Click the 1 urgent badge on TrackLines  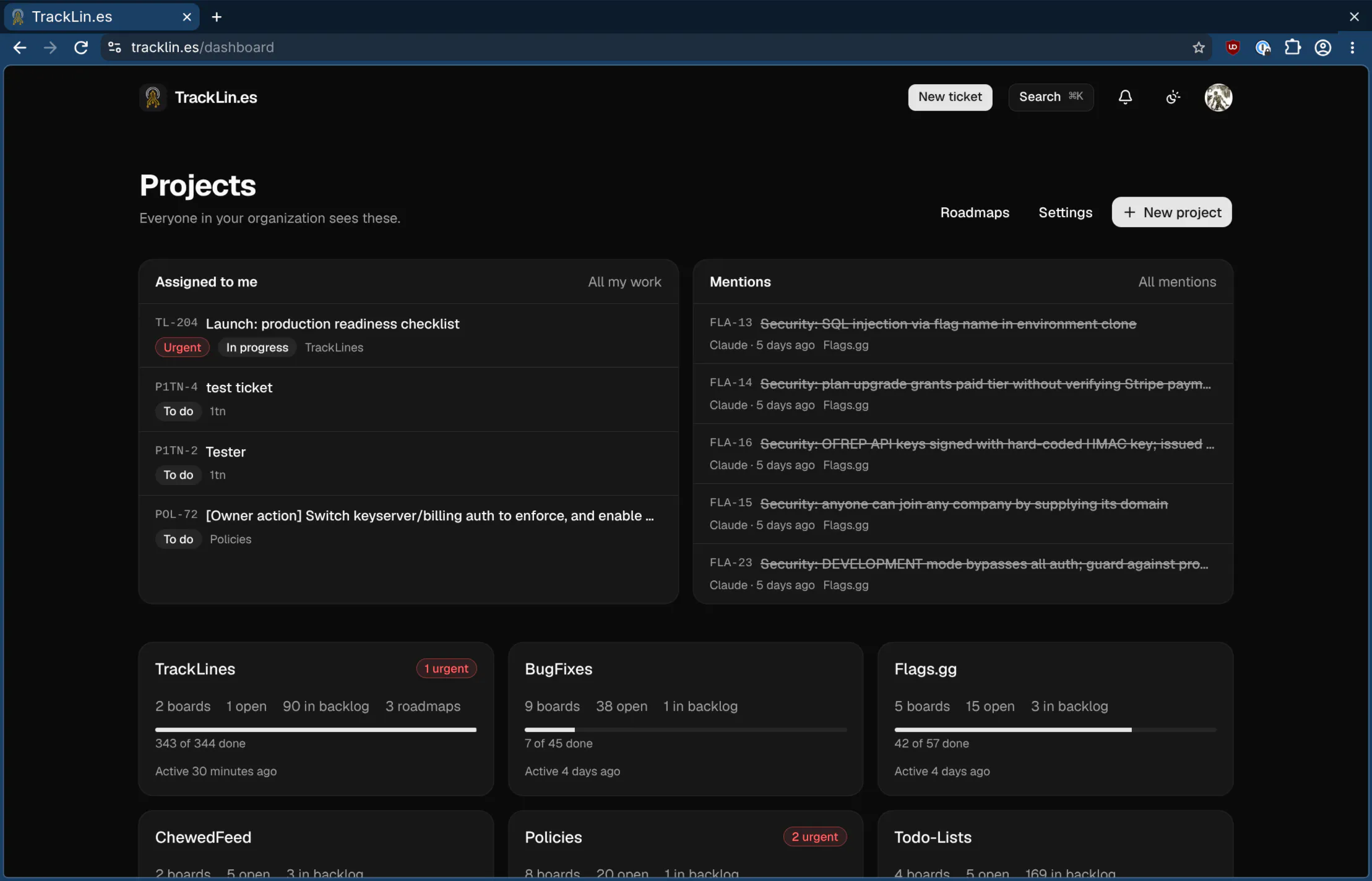pyautogui.click(x=446, y=668)
